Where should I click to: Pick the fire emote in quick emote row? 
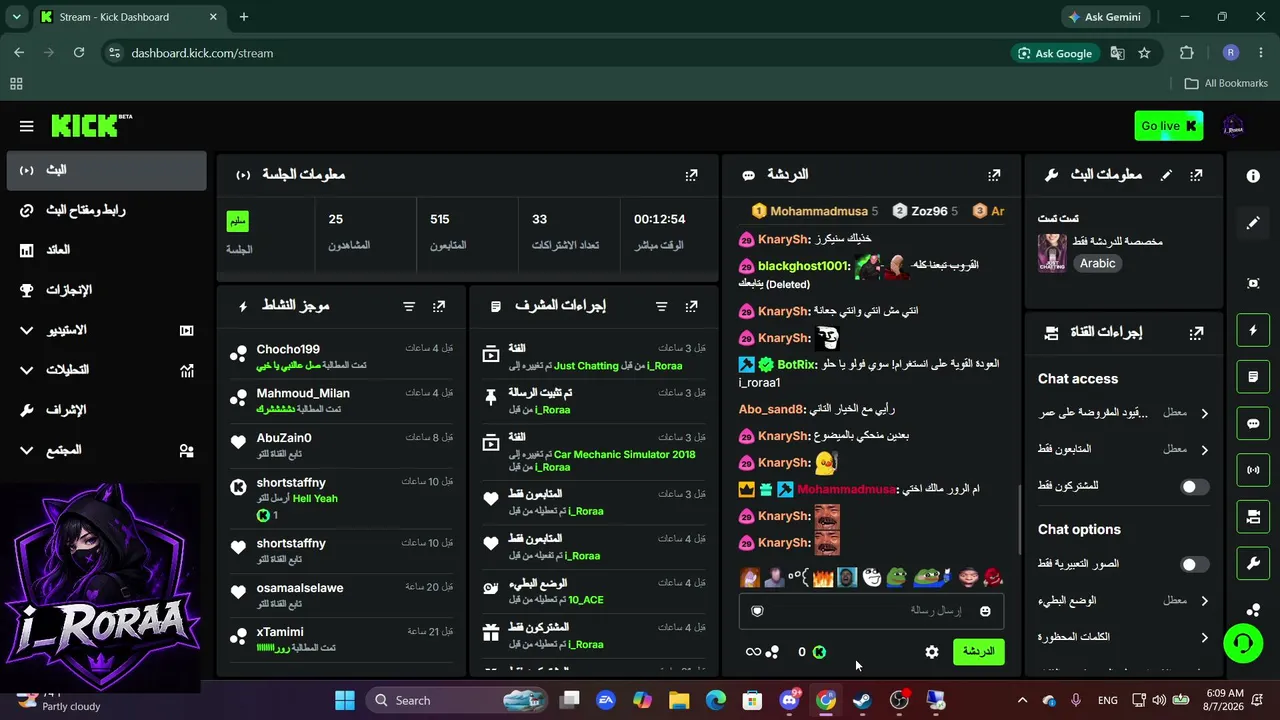(823, 578)
